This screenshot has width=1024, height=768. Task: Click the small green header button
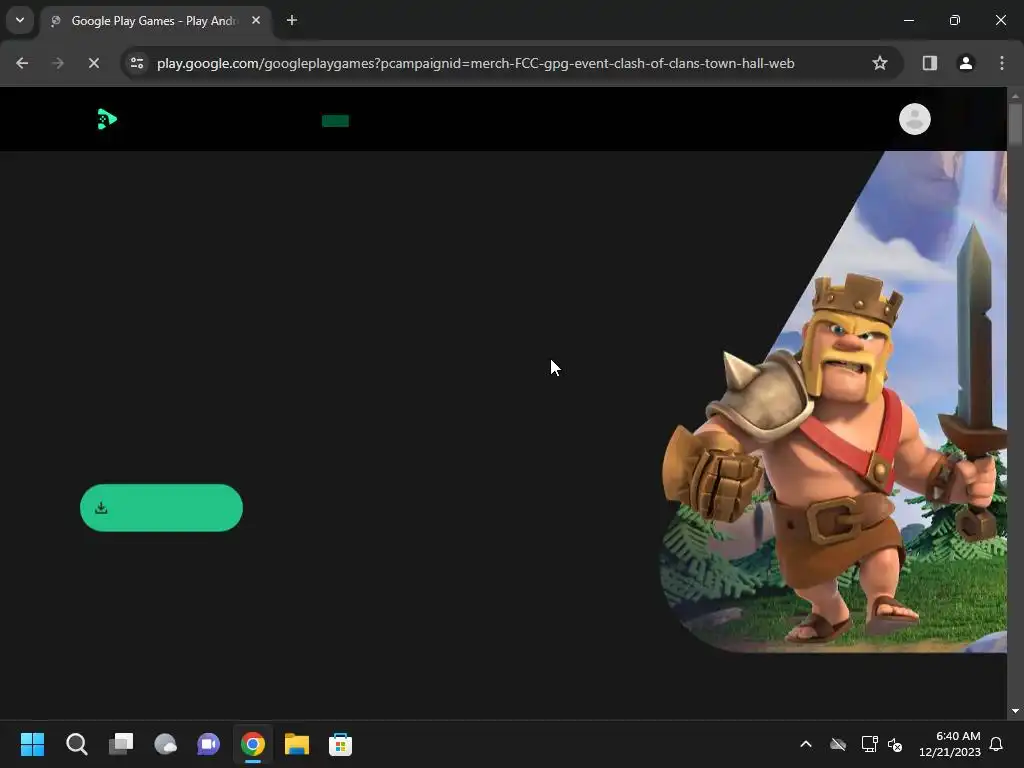point(335,121)
